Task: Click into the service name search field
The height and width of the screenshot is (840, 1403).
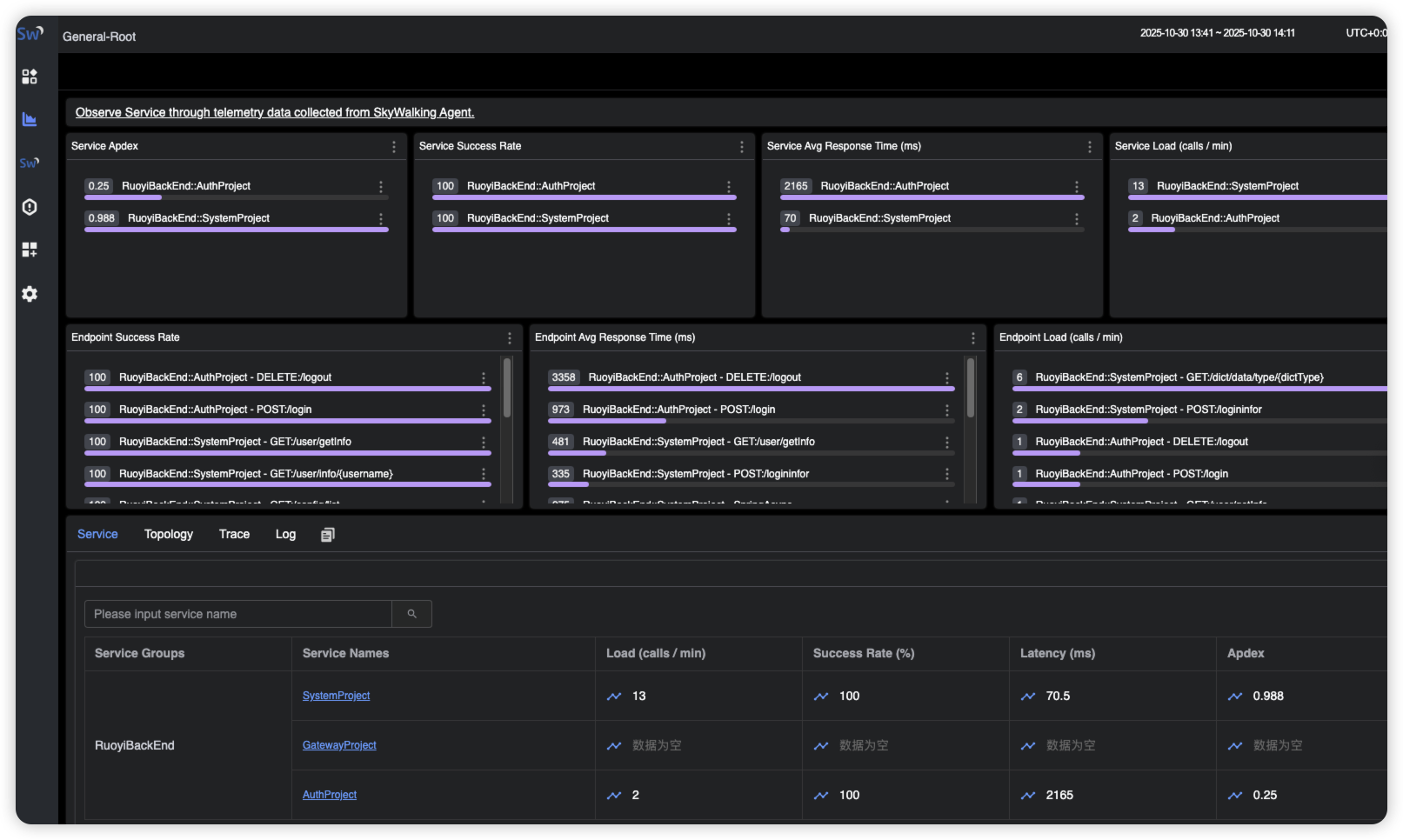Action: [238, 614]
